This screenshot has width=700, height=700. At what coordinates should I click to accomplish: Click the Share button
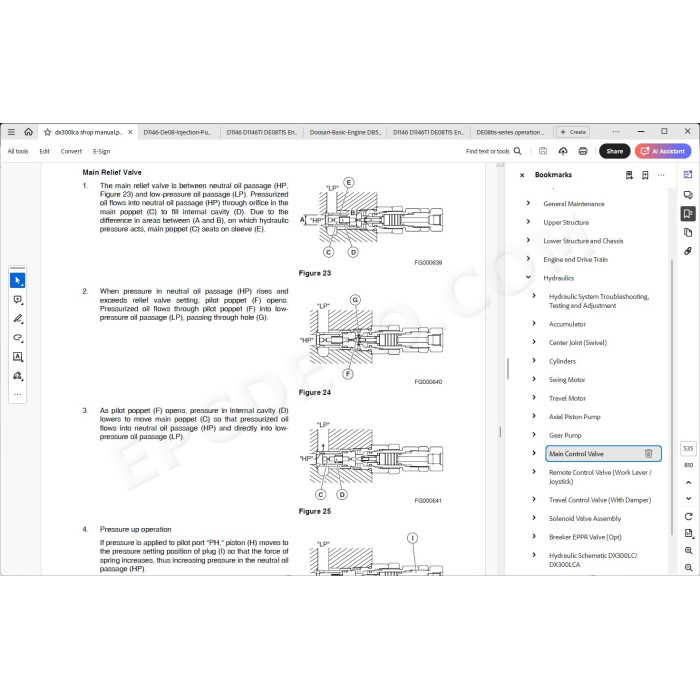[x=615, y=151]
